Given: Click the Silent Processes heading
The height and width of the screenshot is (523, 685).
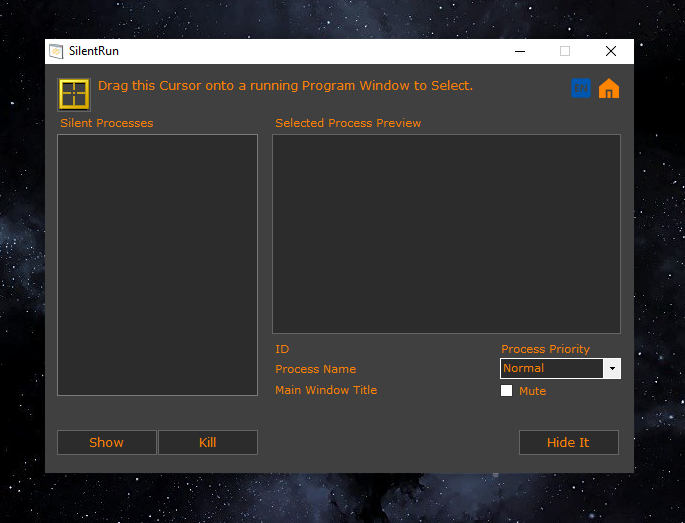Looking at the screenshot, I should point(107,123).
